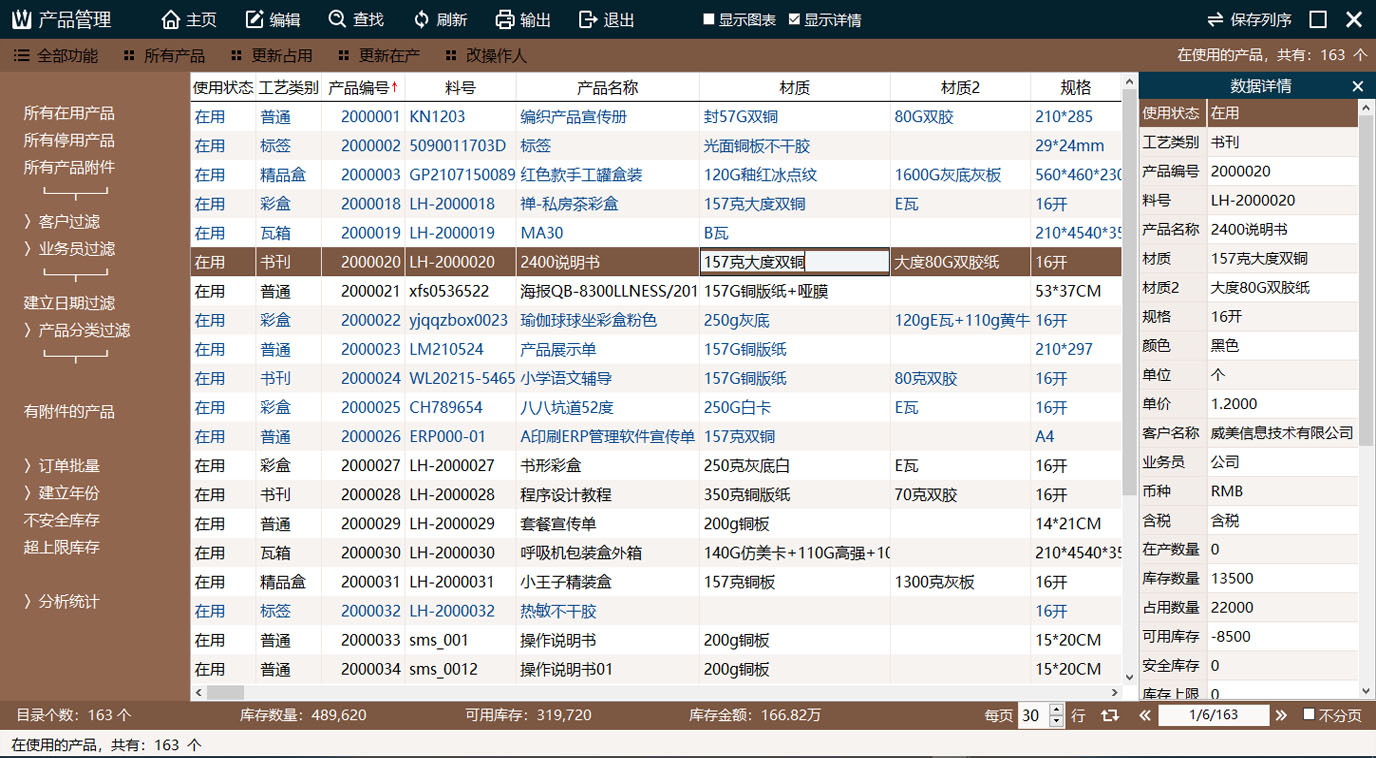Refresh the list with 刷新
The width and height of the screenshot is (1376, 758).
(422, 20)
